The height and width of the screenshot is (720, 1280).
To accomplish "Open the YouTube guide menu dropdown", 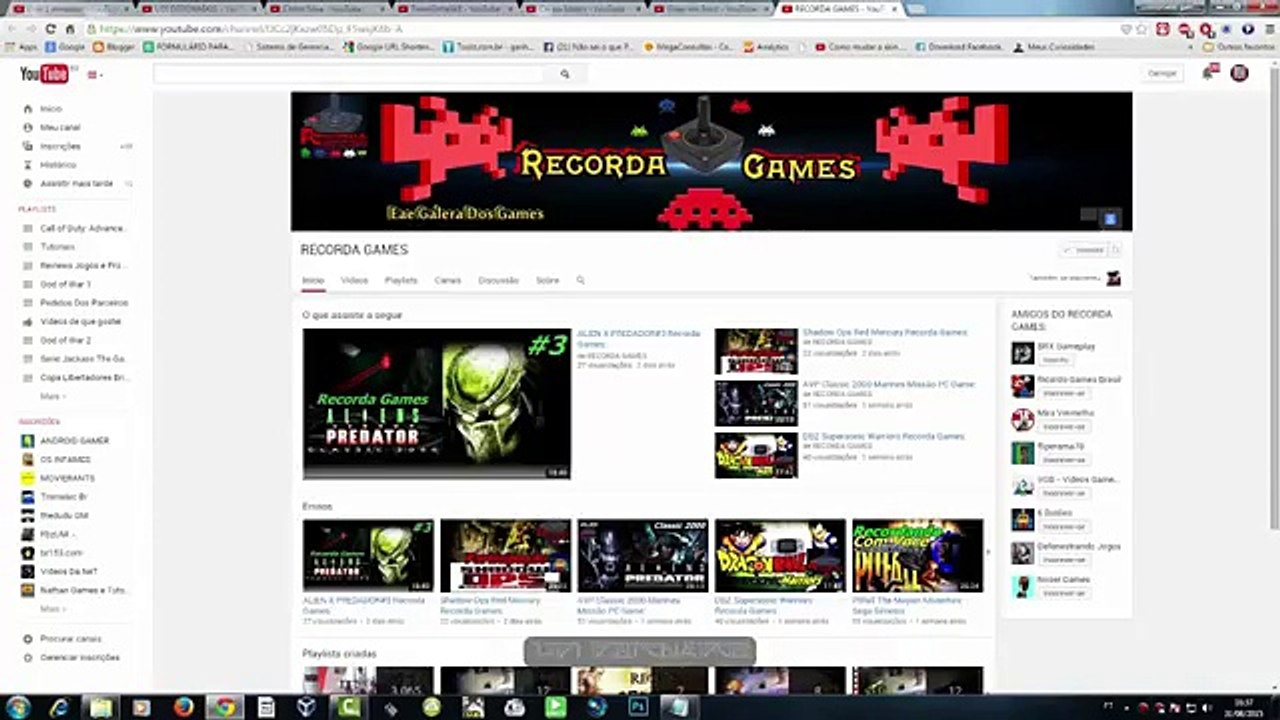I will 95,75.
